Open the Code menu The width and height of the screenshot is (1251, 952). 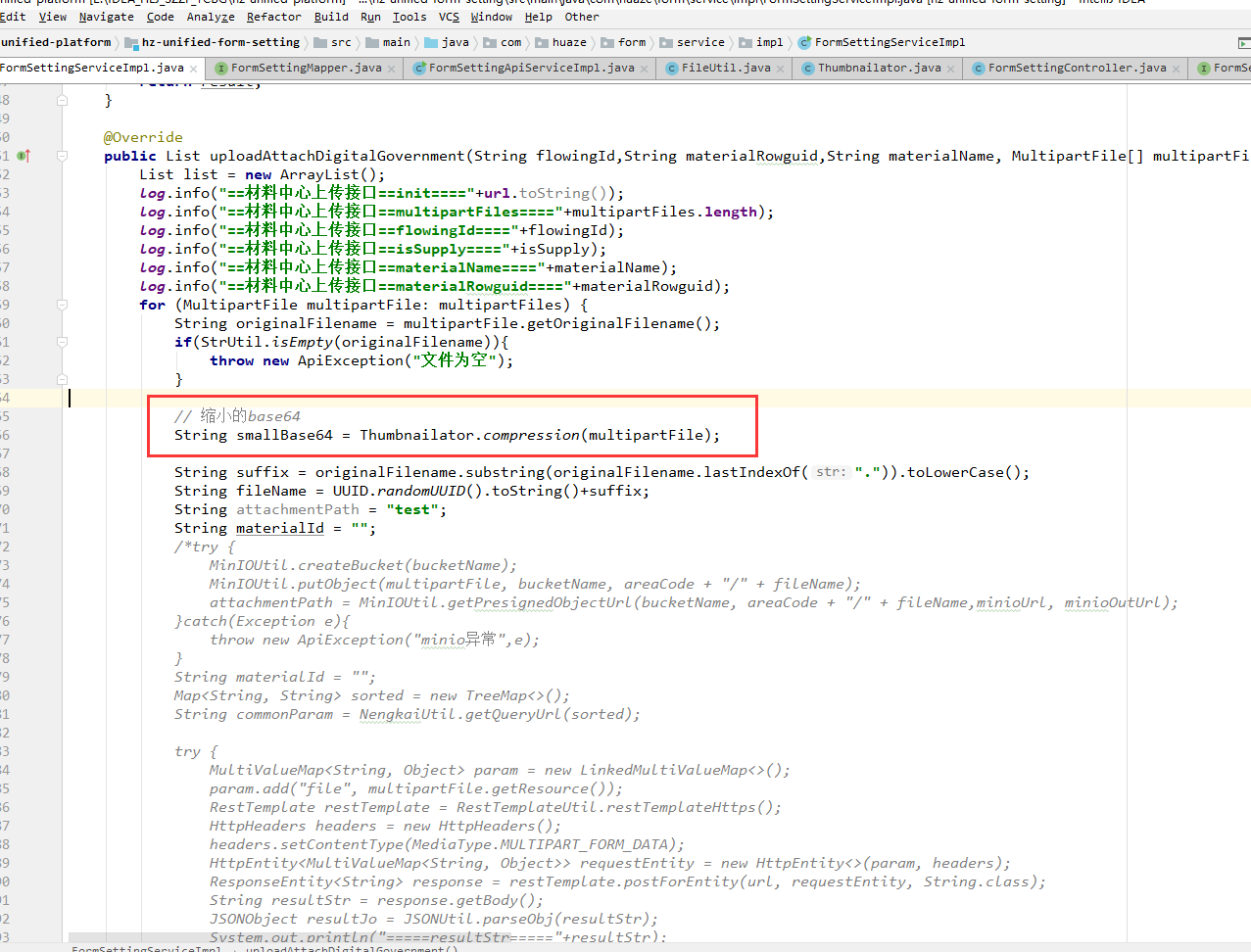coord(161,17)
